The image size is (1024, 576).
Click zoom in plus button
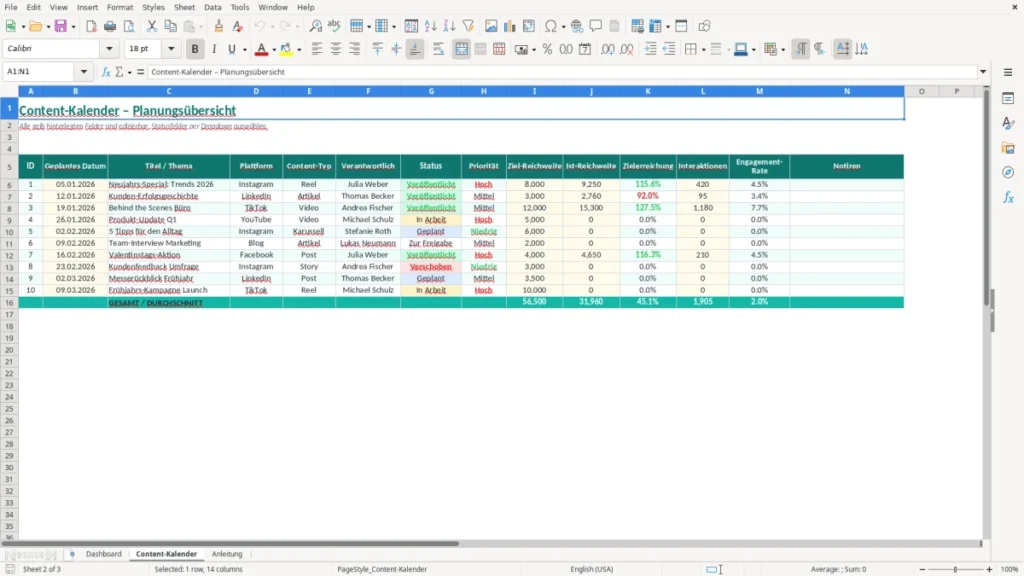[x=989, y=569]
